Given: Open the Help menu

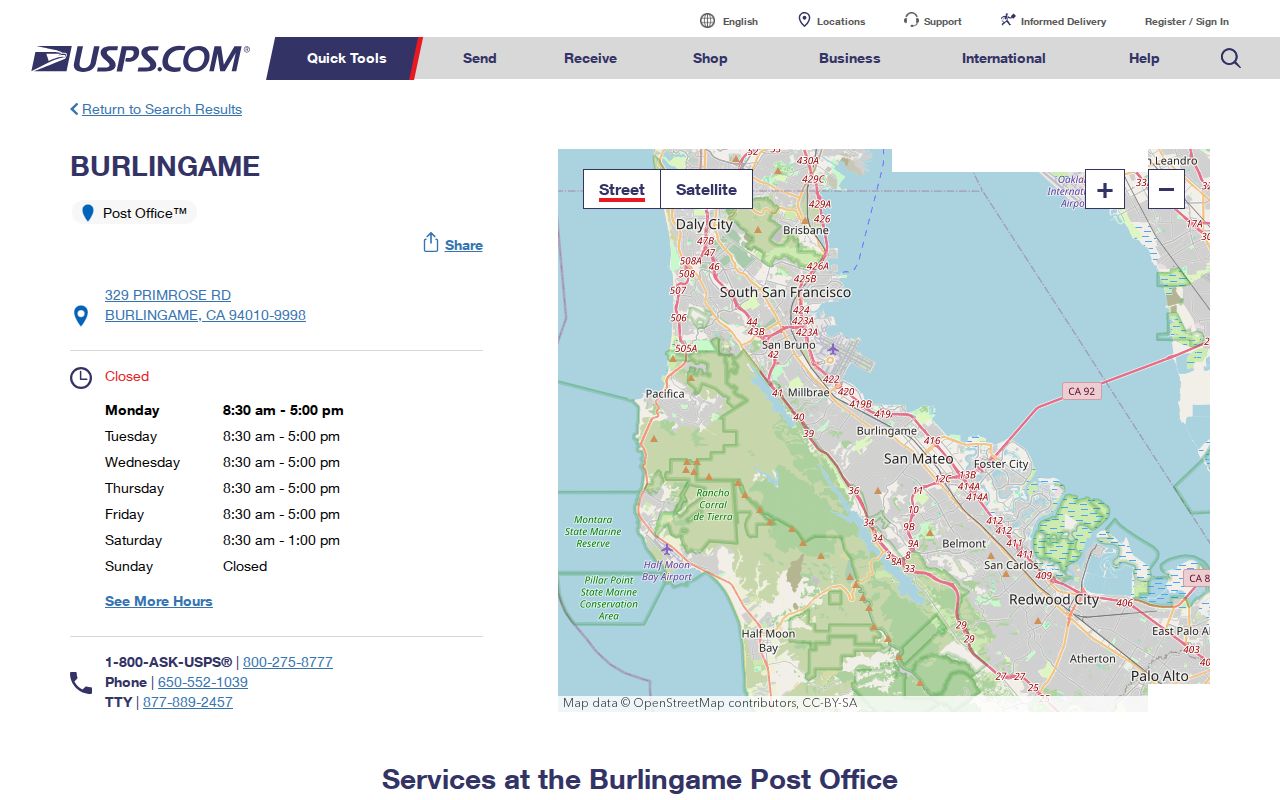Looking at the screenshot, I should [1144, 58].
